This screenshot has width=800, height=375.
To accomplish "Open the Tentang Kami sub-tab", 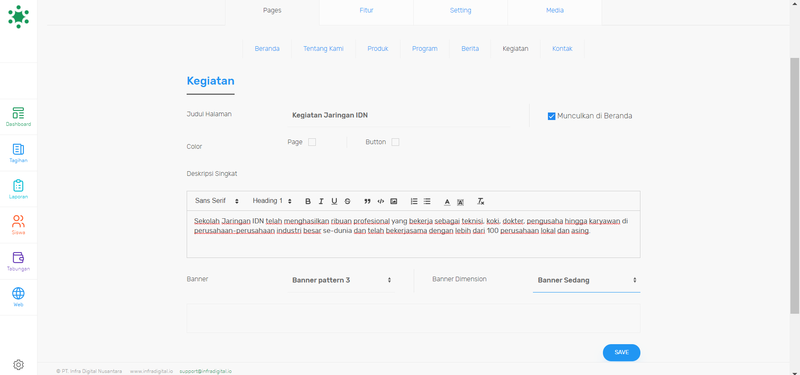I will 323,49.
